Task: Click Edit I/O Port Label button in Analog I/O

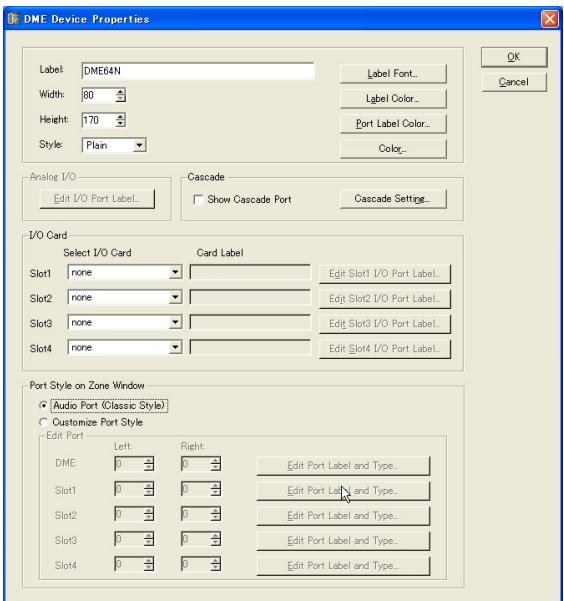Action: pyautogui.click(x=97, y=199)
